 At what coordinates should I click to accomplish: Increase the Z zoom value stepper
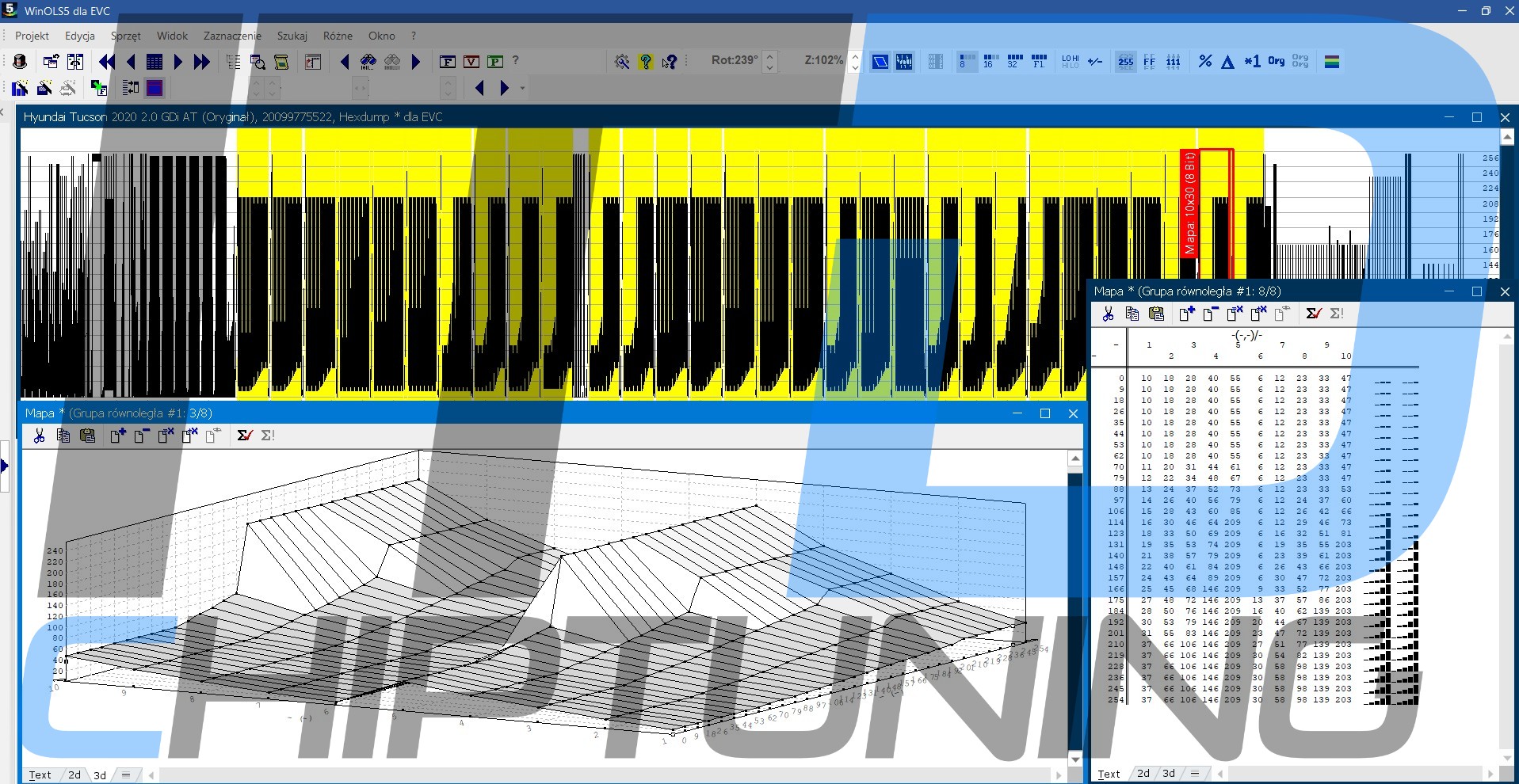(854, 56)
